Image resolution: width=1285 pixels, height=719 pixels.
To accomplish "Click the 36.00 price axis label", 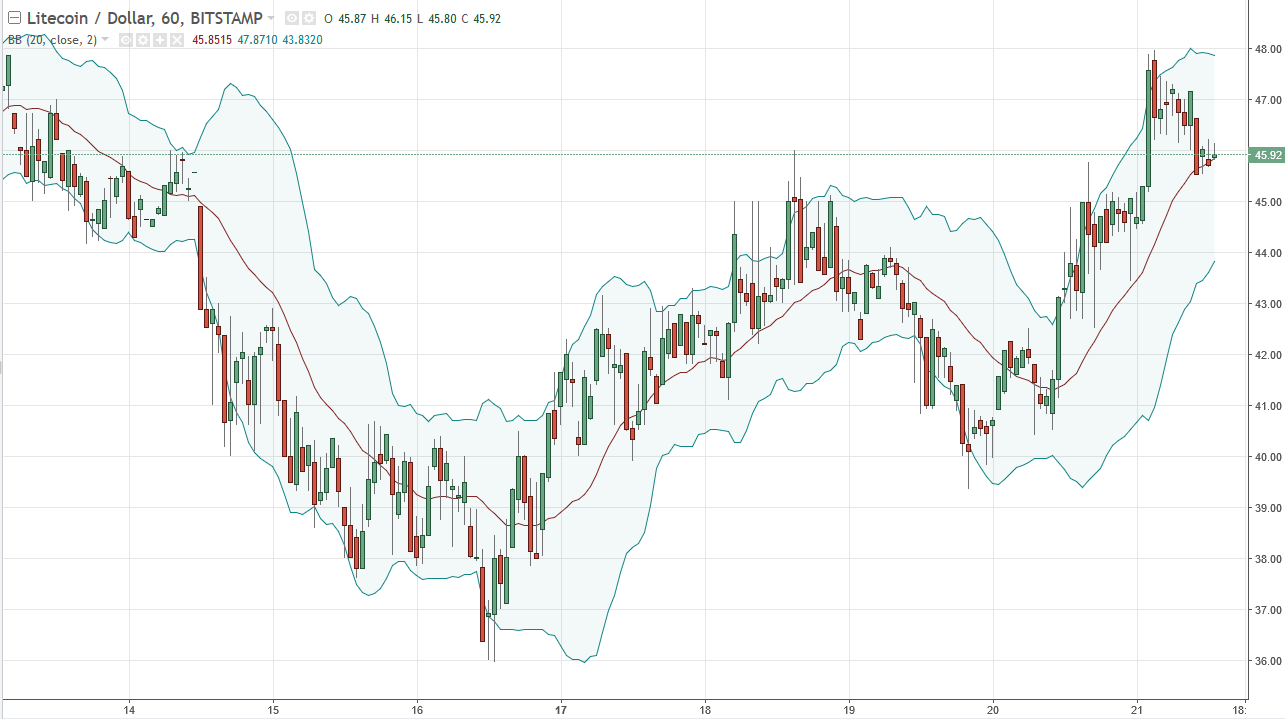I will click(1267, 661).
